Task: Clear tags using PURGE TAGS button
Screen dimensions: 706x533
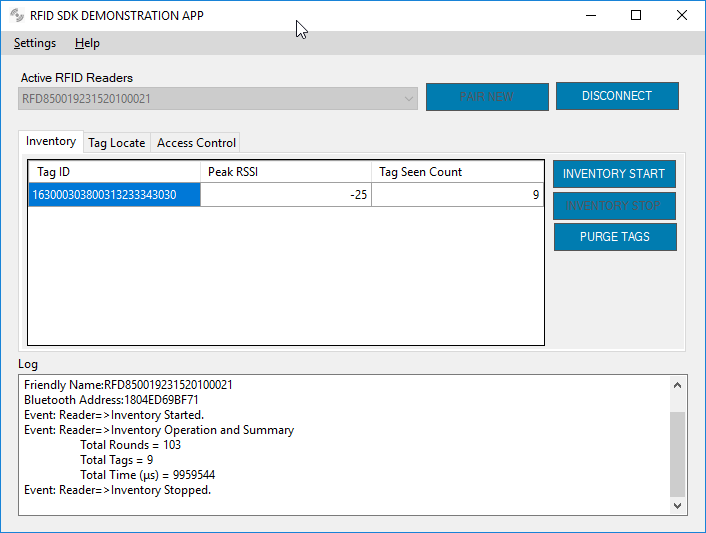Action: (614, 237)
